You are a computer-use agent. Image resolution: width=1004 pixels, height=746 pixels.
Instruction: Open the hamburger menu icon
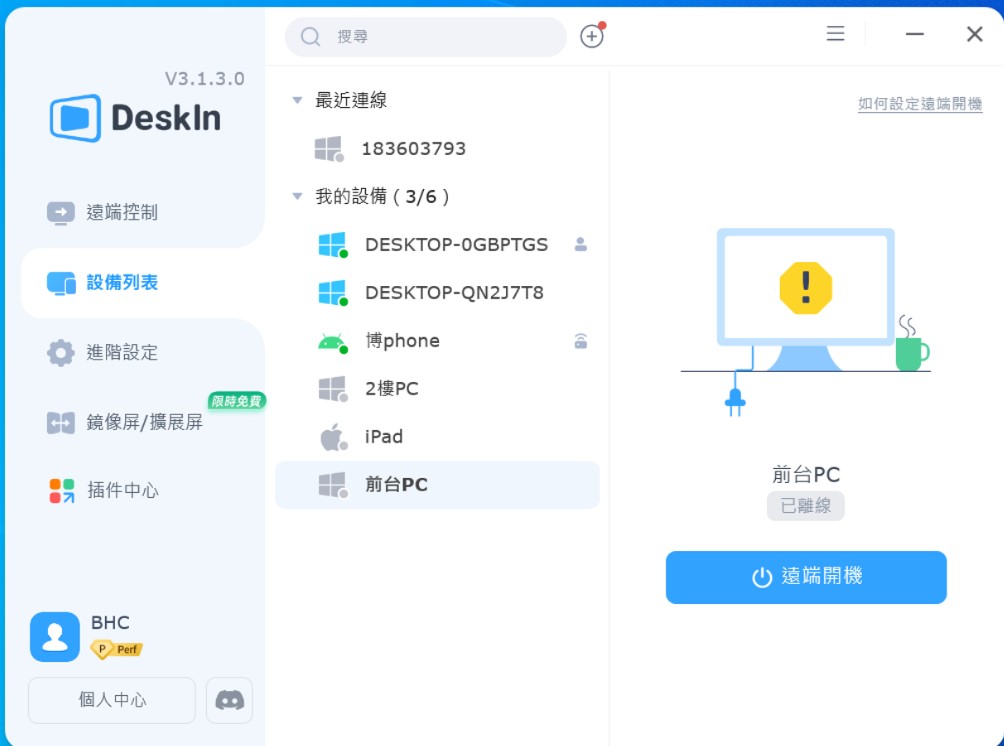point(835,33)
